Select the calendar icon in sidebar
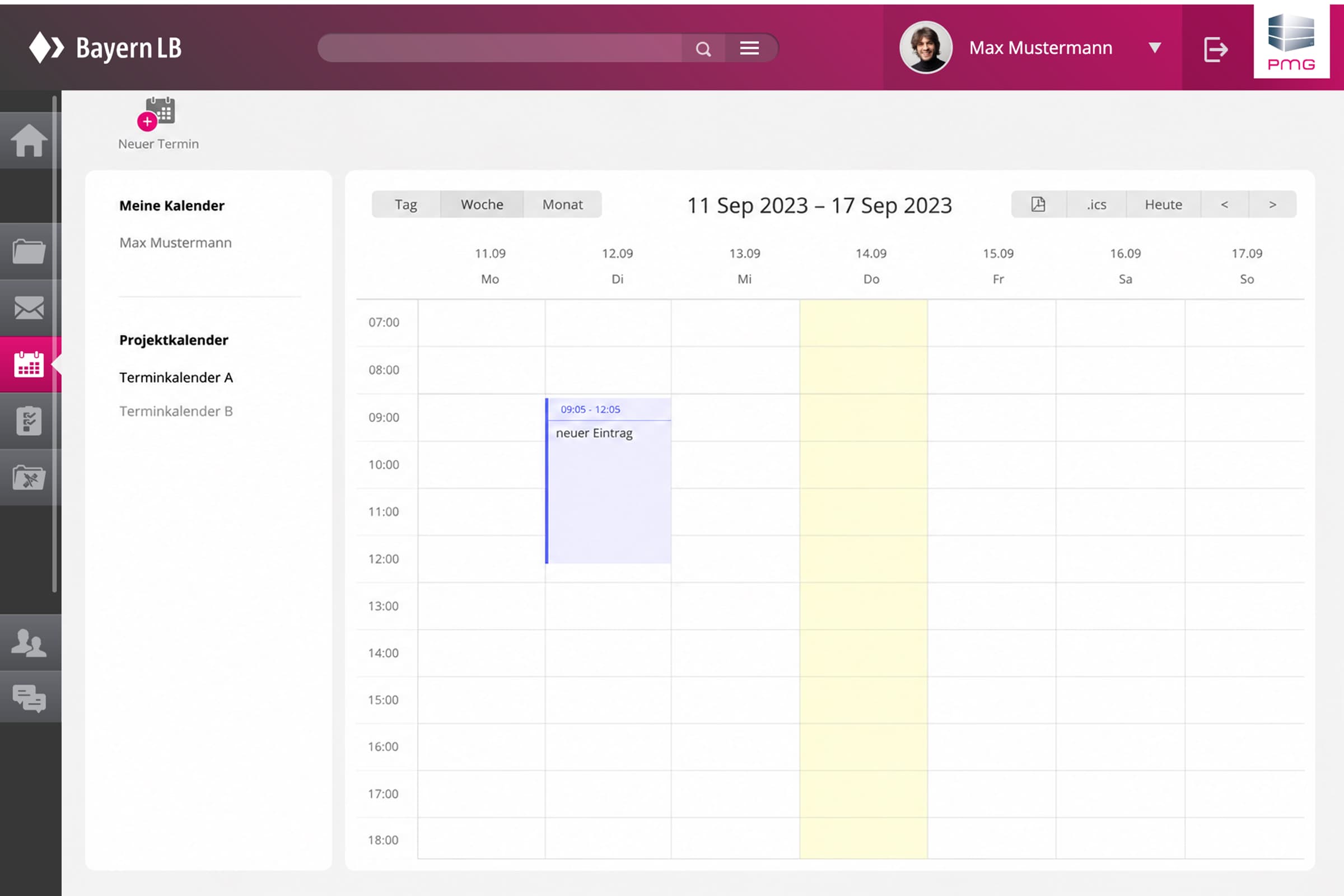The height and width of the screenshot is (896, 1344). click(29, 364)
